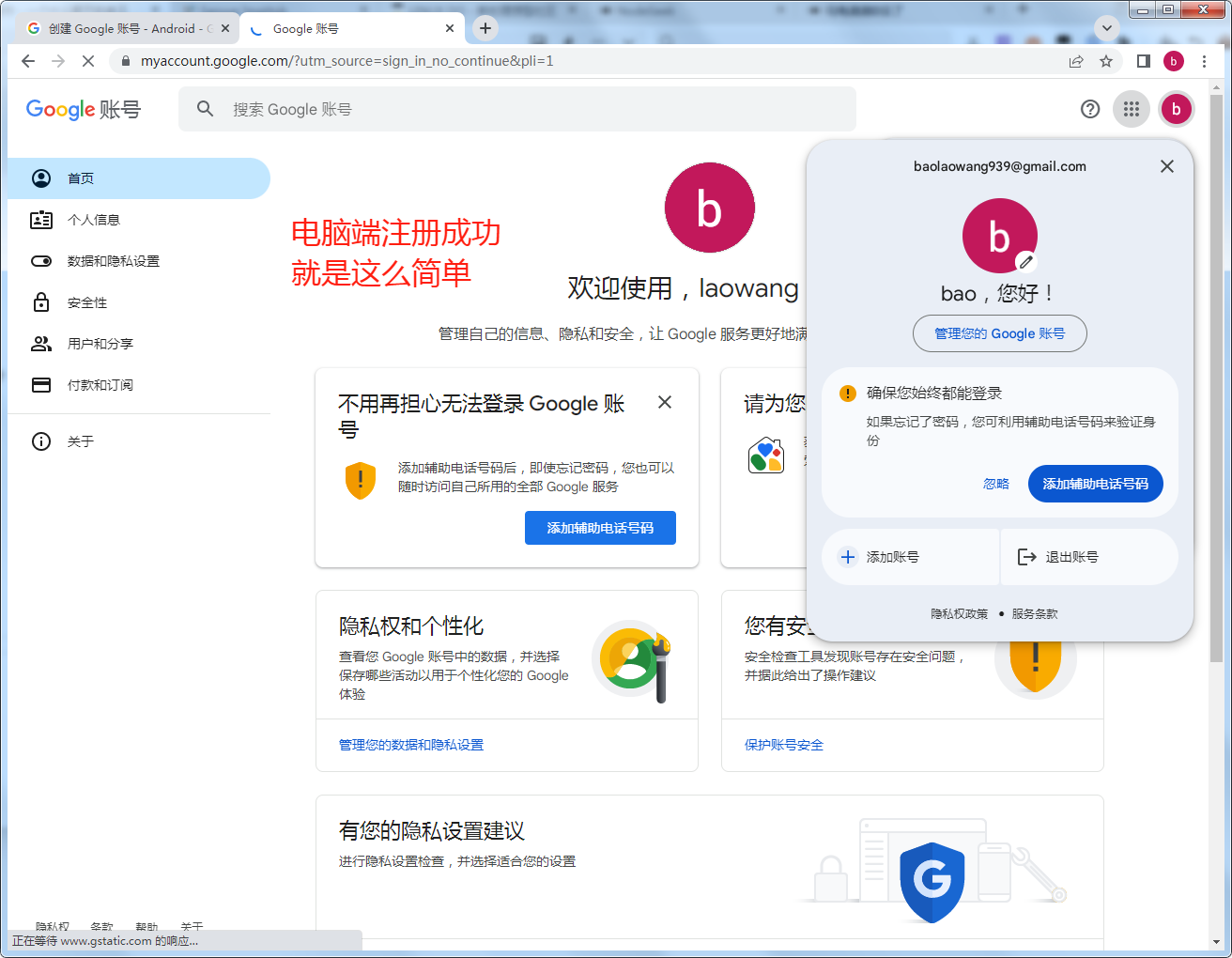Switch to the 创建 Google 账号 tab
Screen dimensions: 1232x958
tap(122, 28)
